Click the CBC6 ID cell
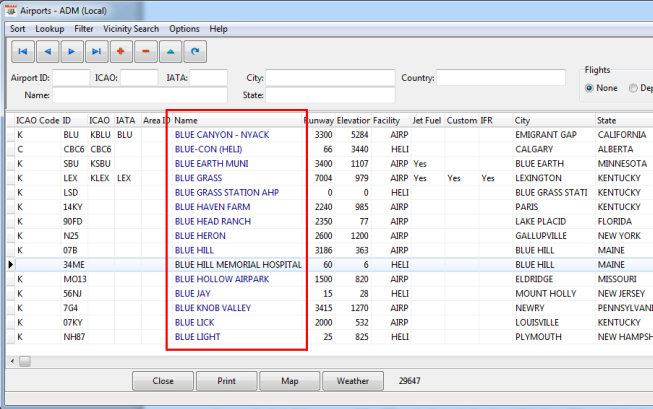The image size is (653, 409). pos(74,149)
